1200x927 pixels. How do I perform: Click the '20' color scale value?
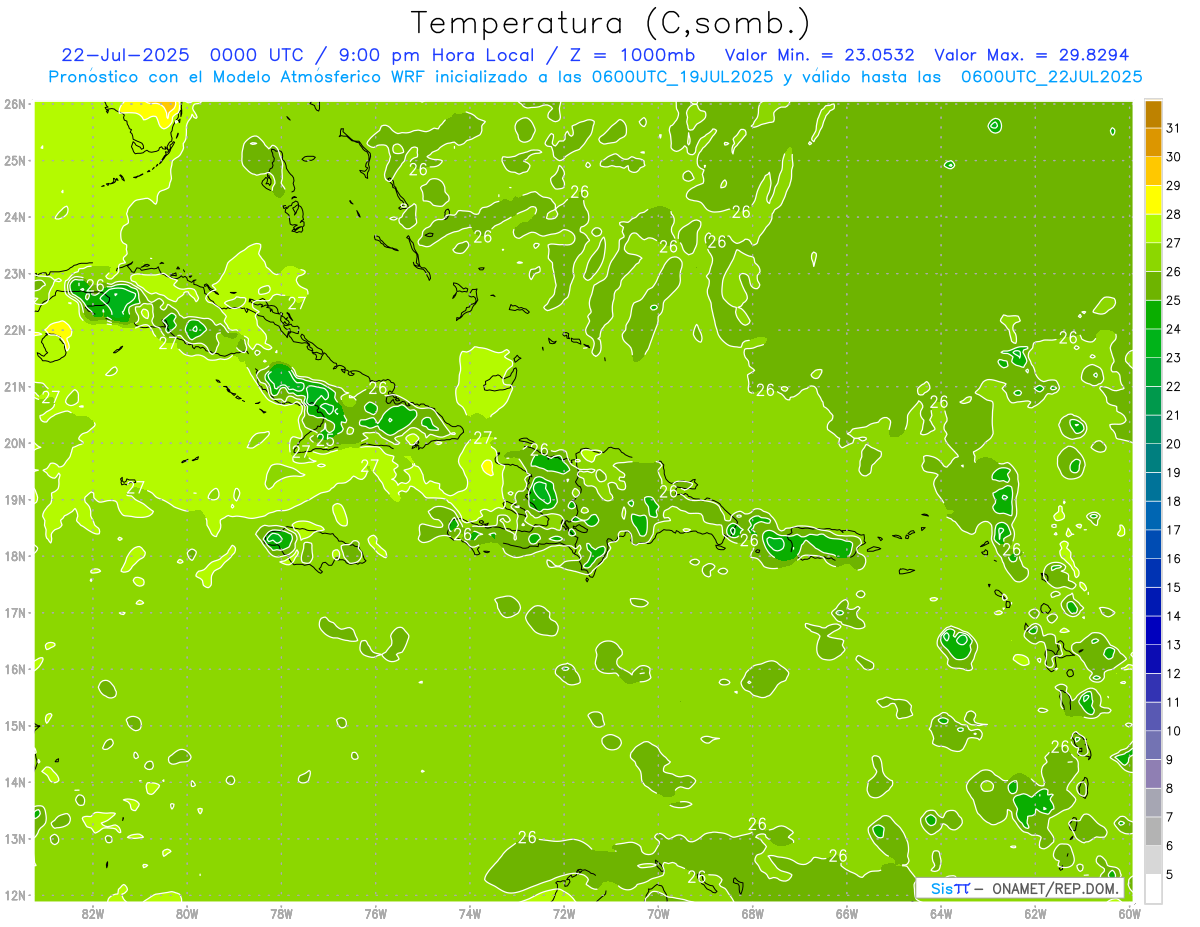coord(1174,444)
